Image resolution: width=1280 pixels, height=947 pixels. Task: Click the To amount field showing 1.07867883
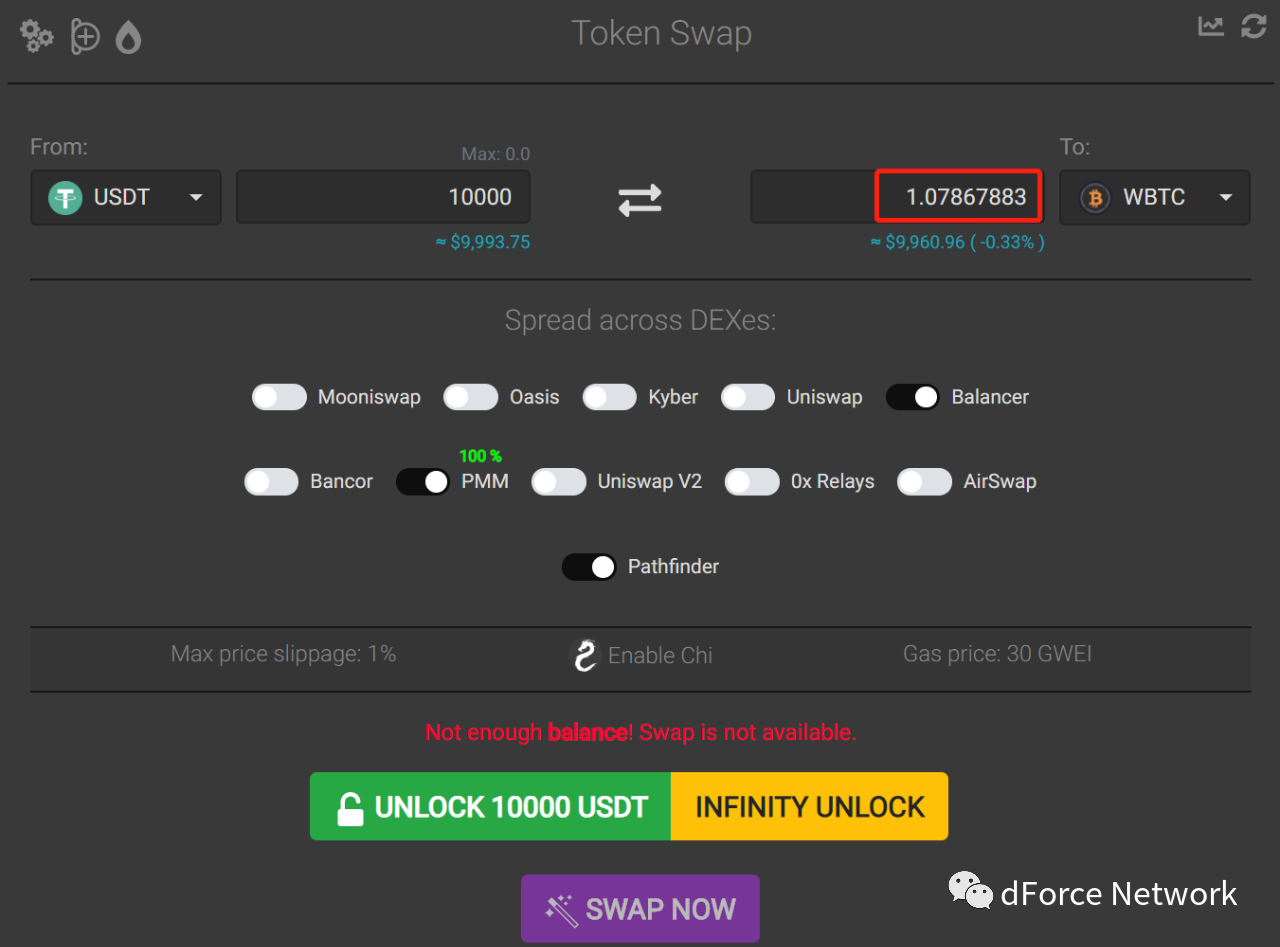point(897,197)
